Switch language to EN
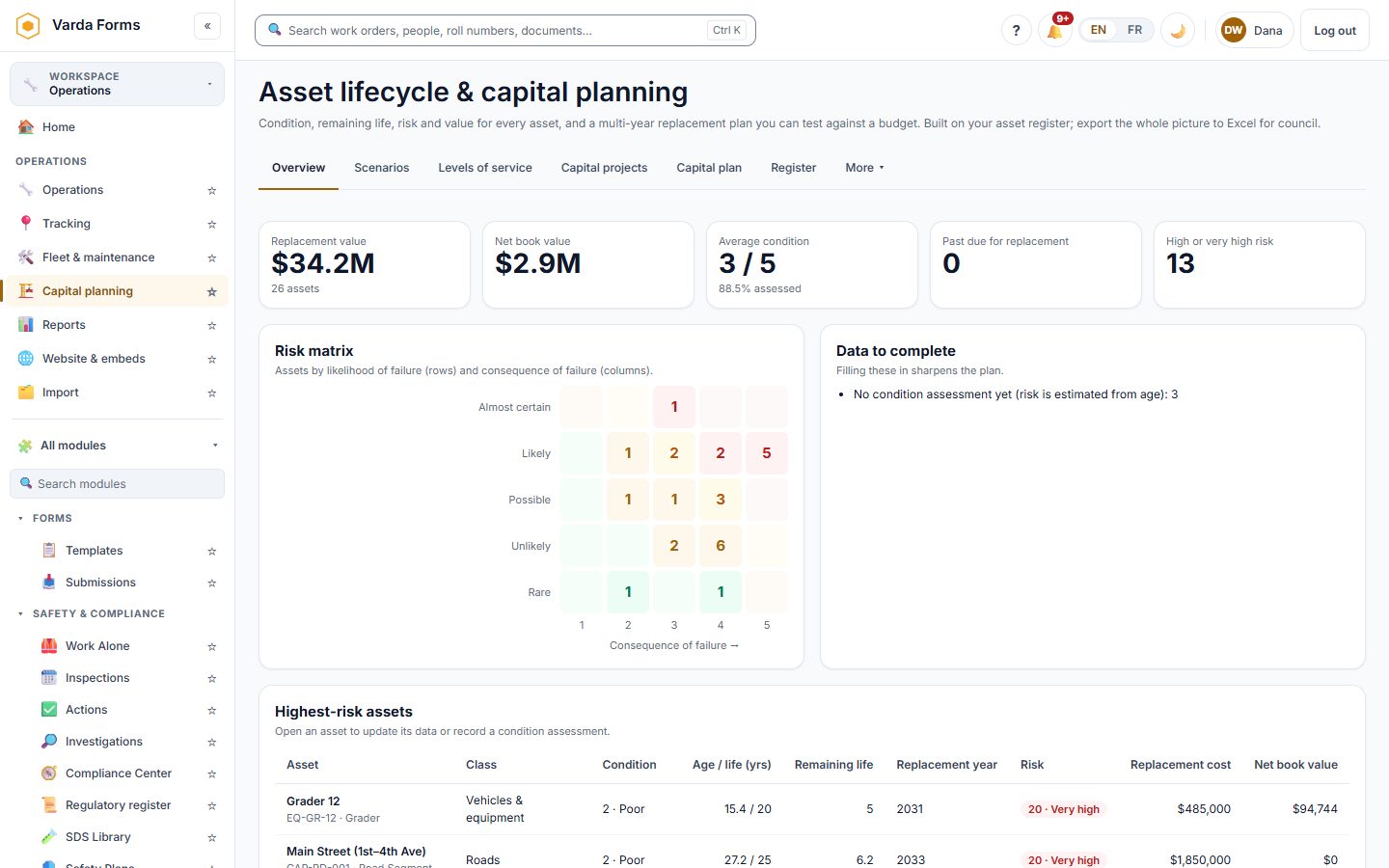This screenshot has height=868, width=1389. [1098, 30]
